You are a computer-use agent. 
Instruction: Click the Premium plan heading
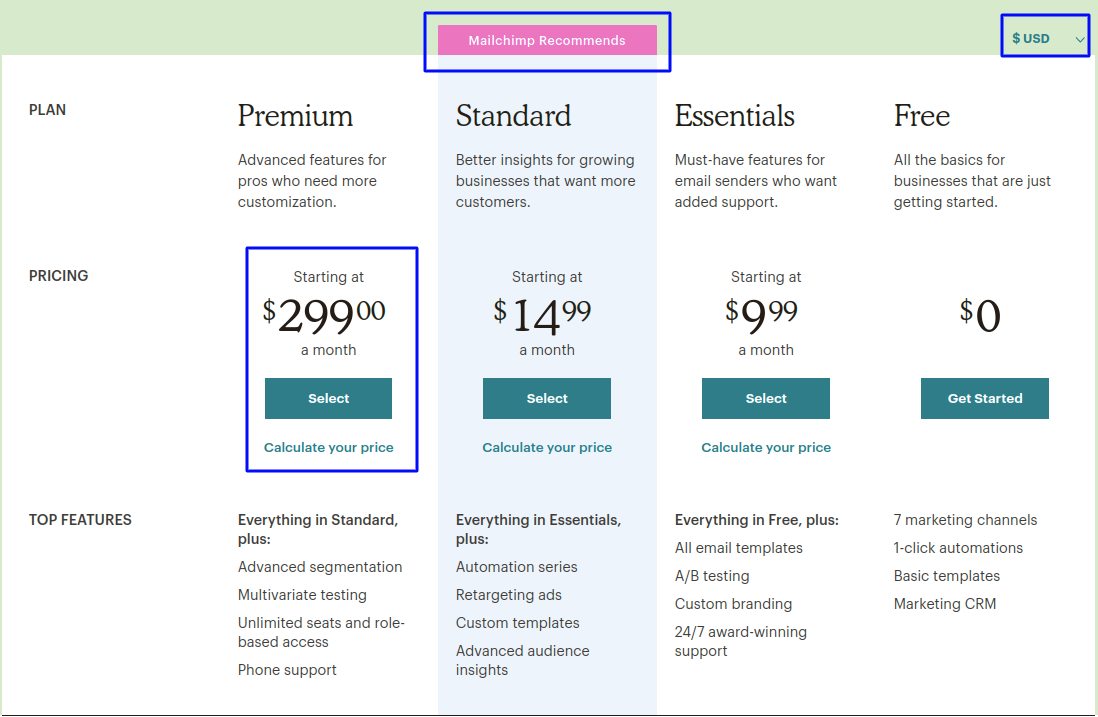point(295,117)
